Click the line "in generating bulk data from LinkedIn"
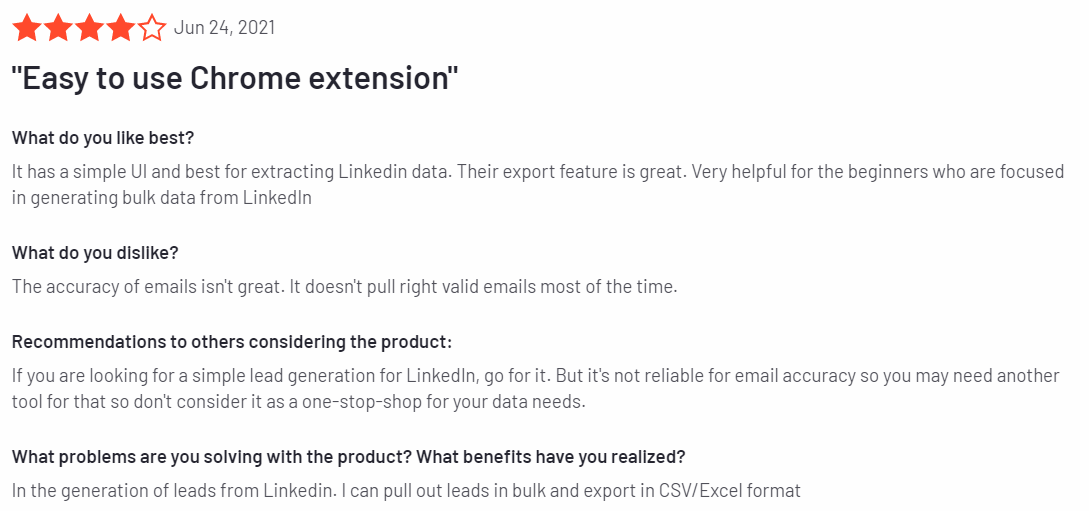This screenshot has height=511, width=1089. click(x=162, y=198)
